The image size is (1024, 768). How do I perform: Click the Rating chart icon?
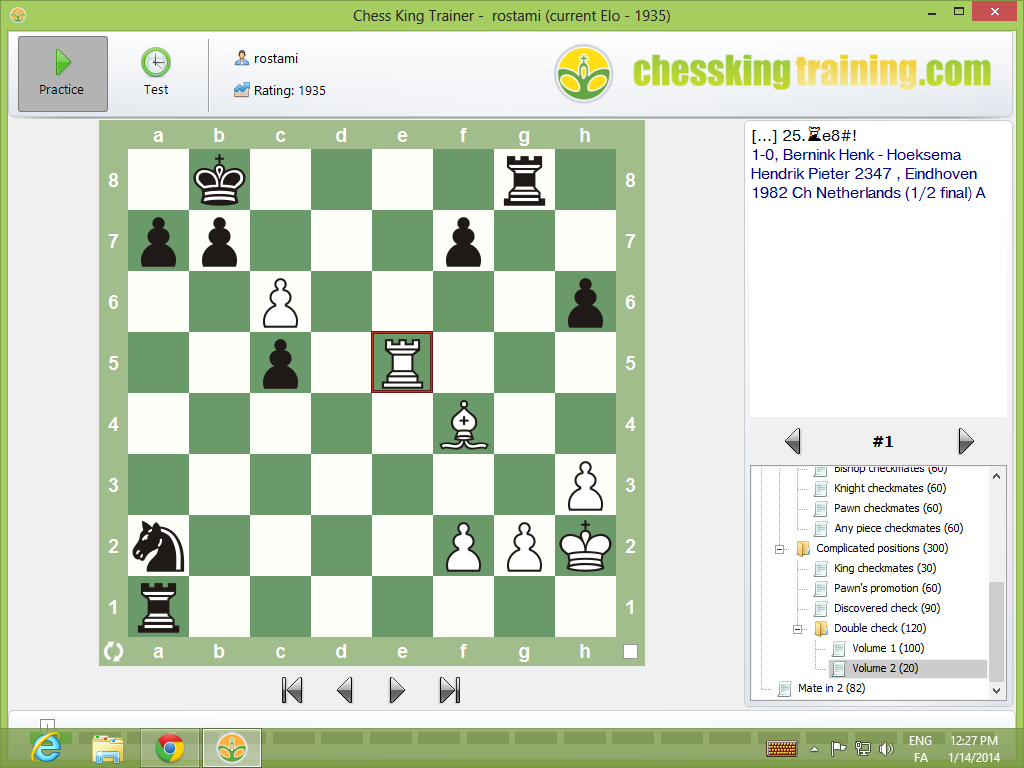pyautogui.click(x=242, y=89)
